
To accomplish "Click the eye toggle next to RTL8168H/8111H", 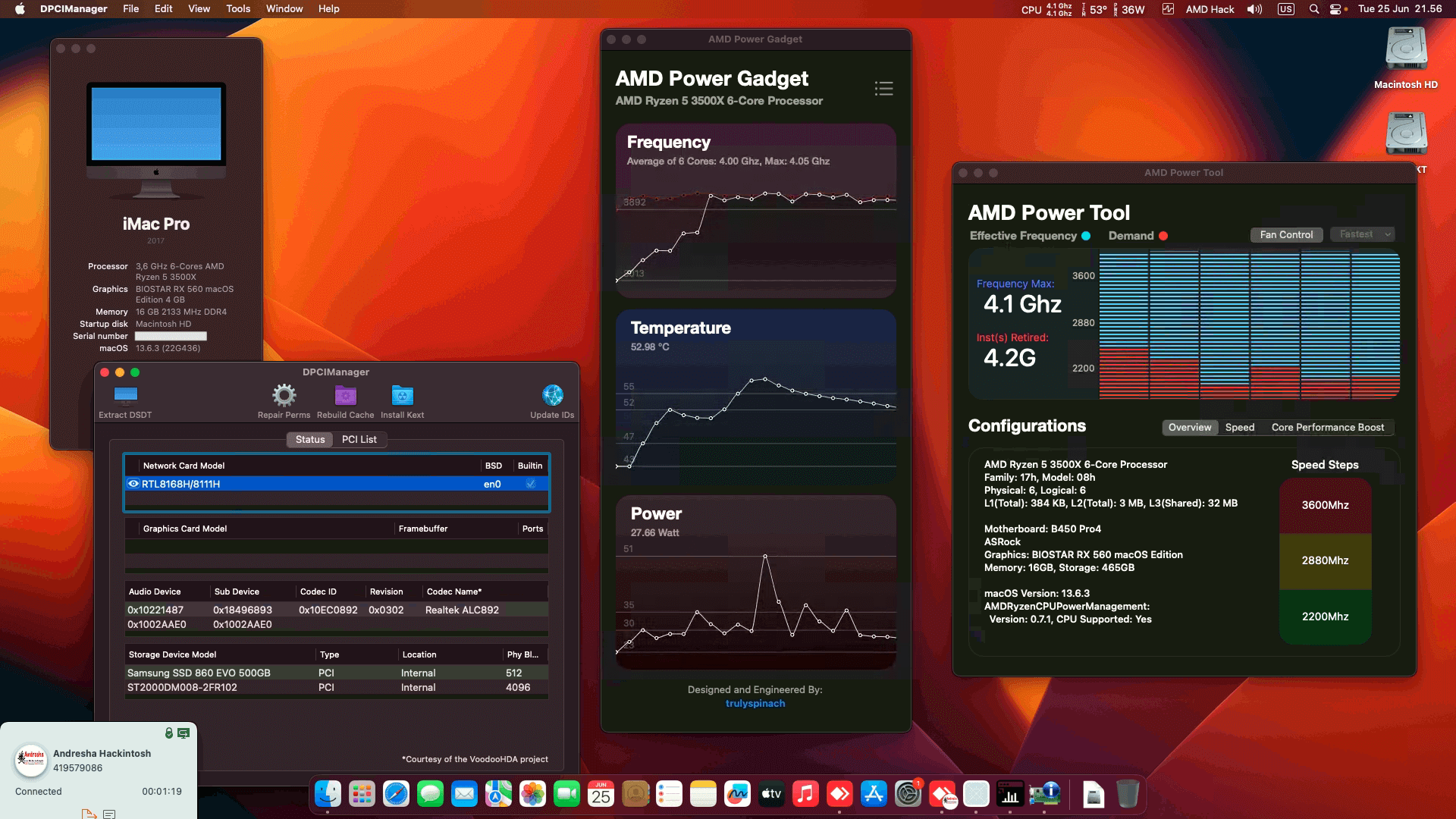I will (133, 483).
